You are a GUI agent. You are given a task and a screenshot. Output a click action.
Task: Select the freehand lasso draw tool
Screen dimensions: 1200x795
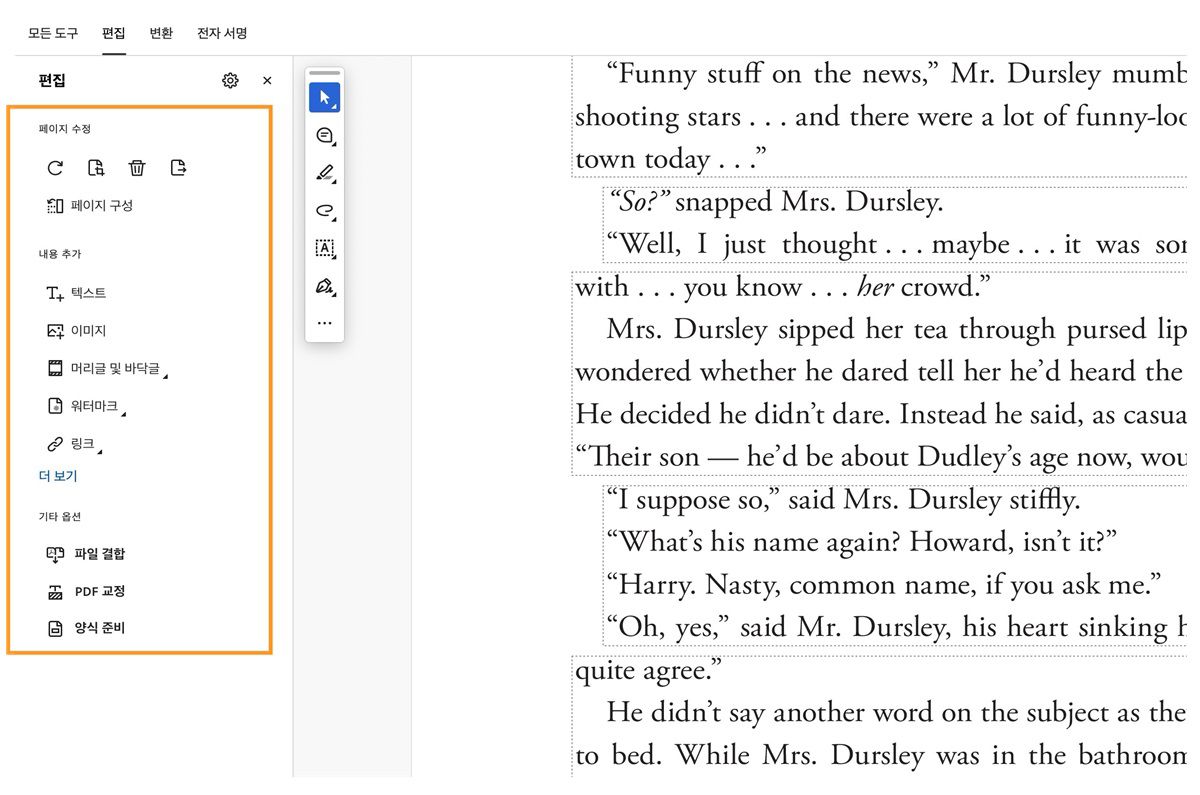[324, 211]
